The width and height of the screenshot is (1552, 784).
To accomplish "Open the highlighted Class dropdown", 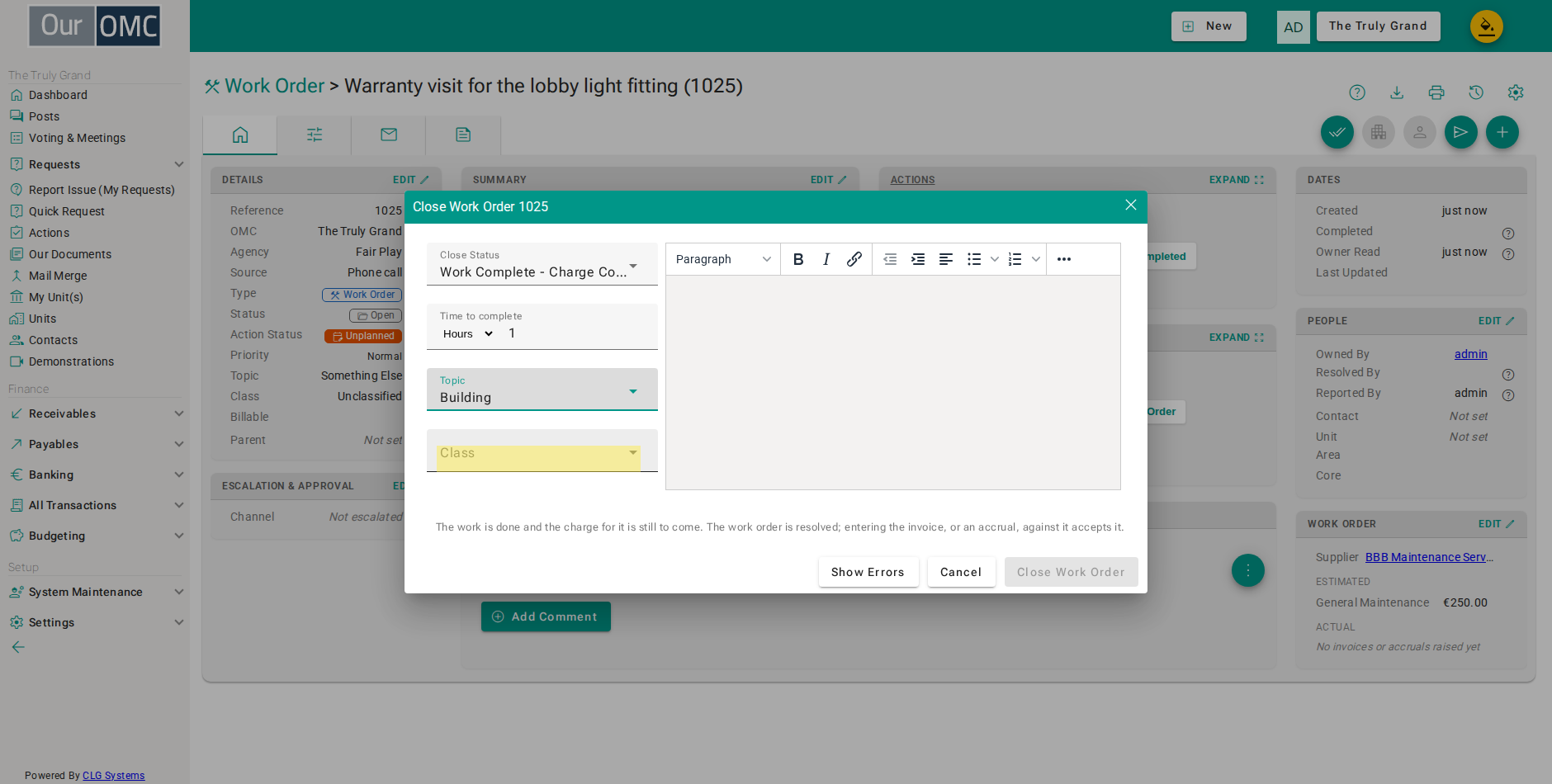I will [x=542, y=451].
